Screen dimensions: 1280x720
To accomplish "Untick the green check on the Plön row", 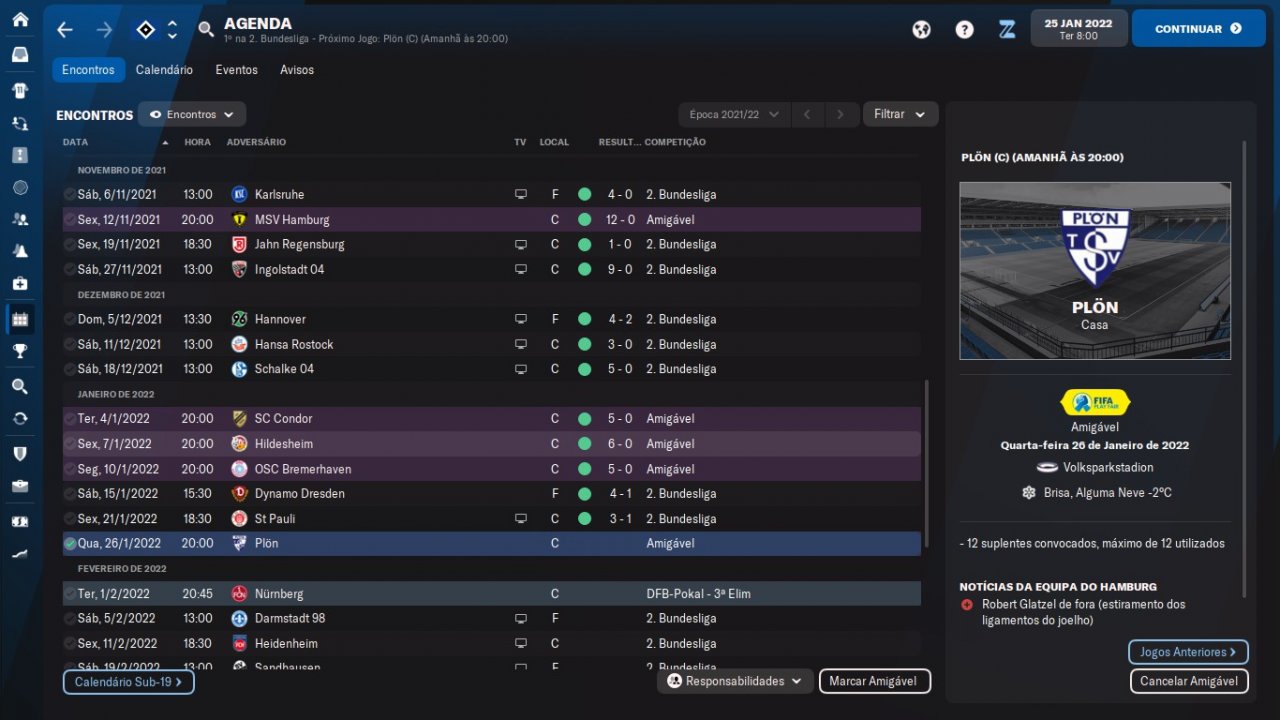I will click(x=69, y=544).
